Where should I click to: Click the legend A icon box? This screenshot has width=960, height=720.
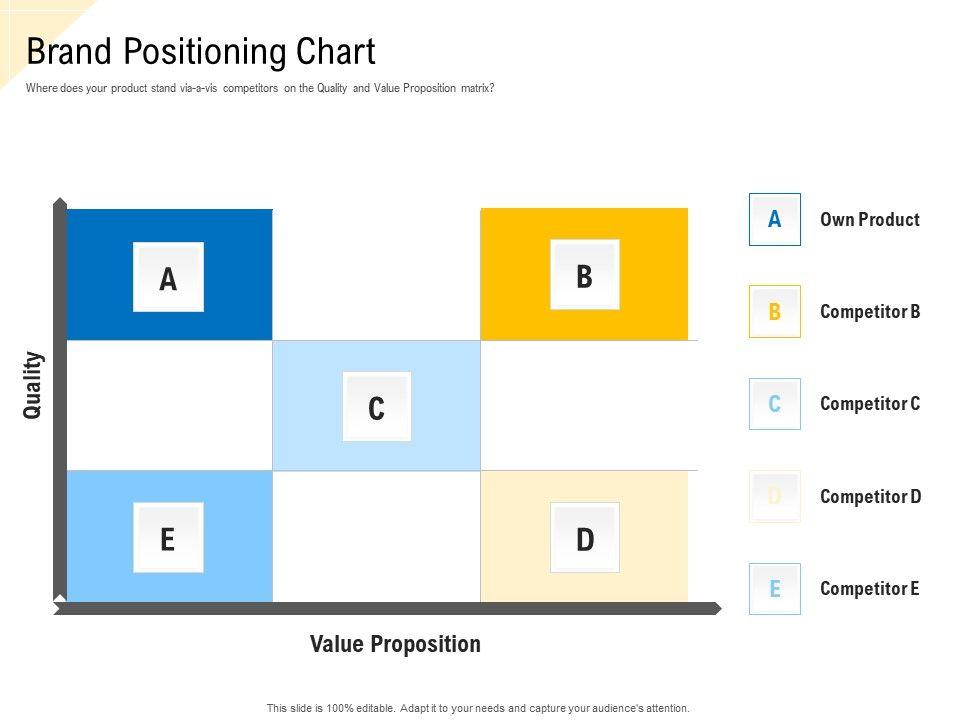pyautogui.click(x=775, y=219)
